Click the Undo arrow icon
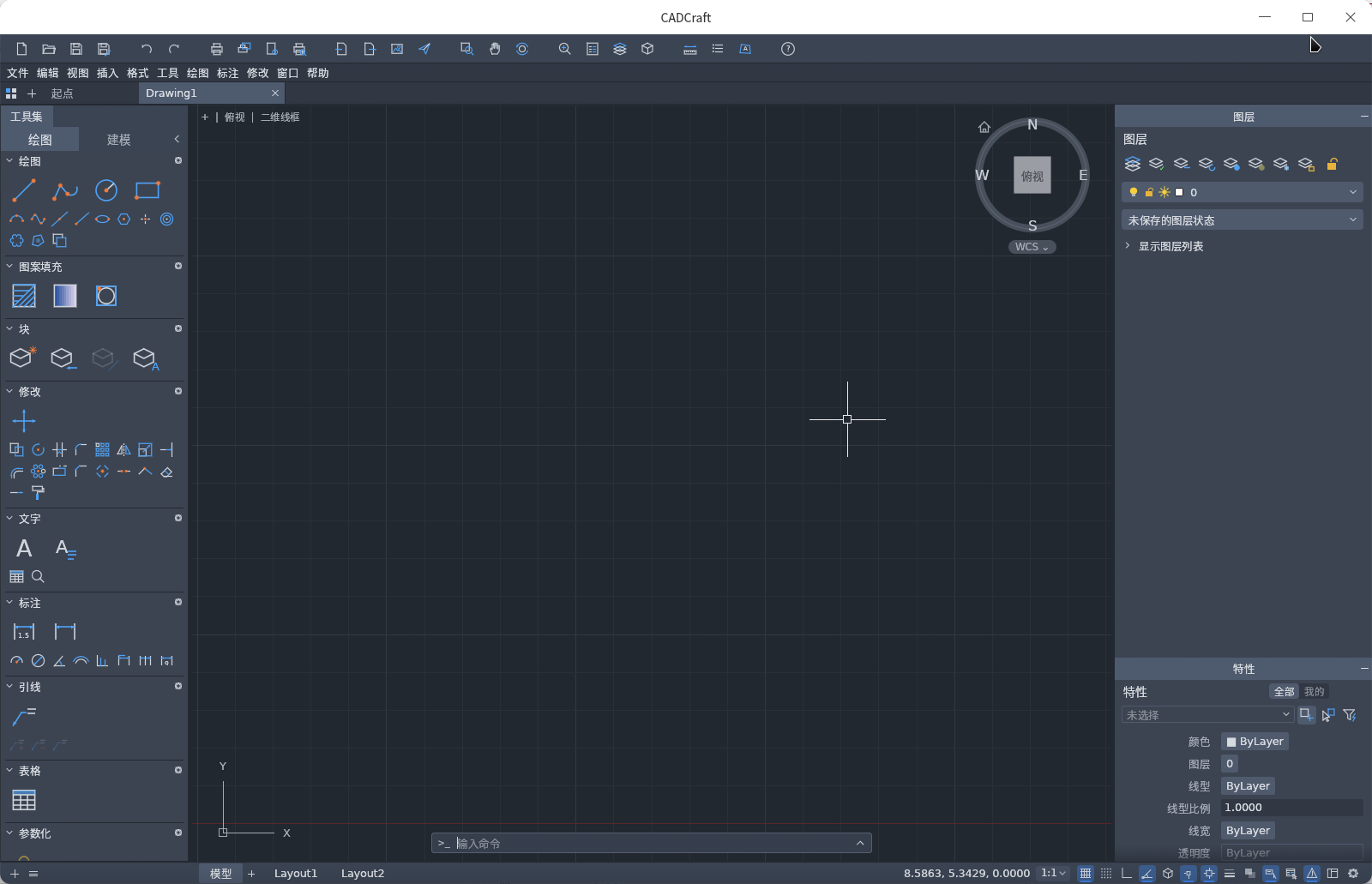The width and height of the screenshot is (1372, 884). (147, 49)
